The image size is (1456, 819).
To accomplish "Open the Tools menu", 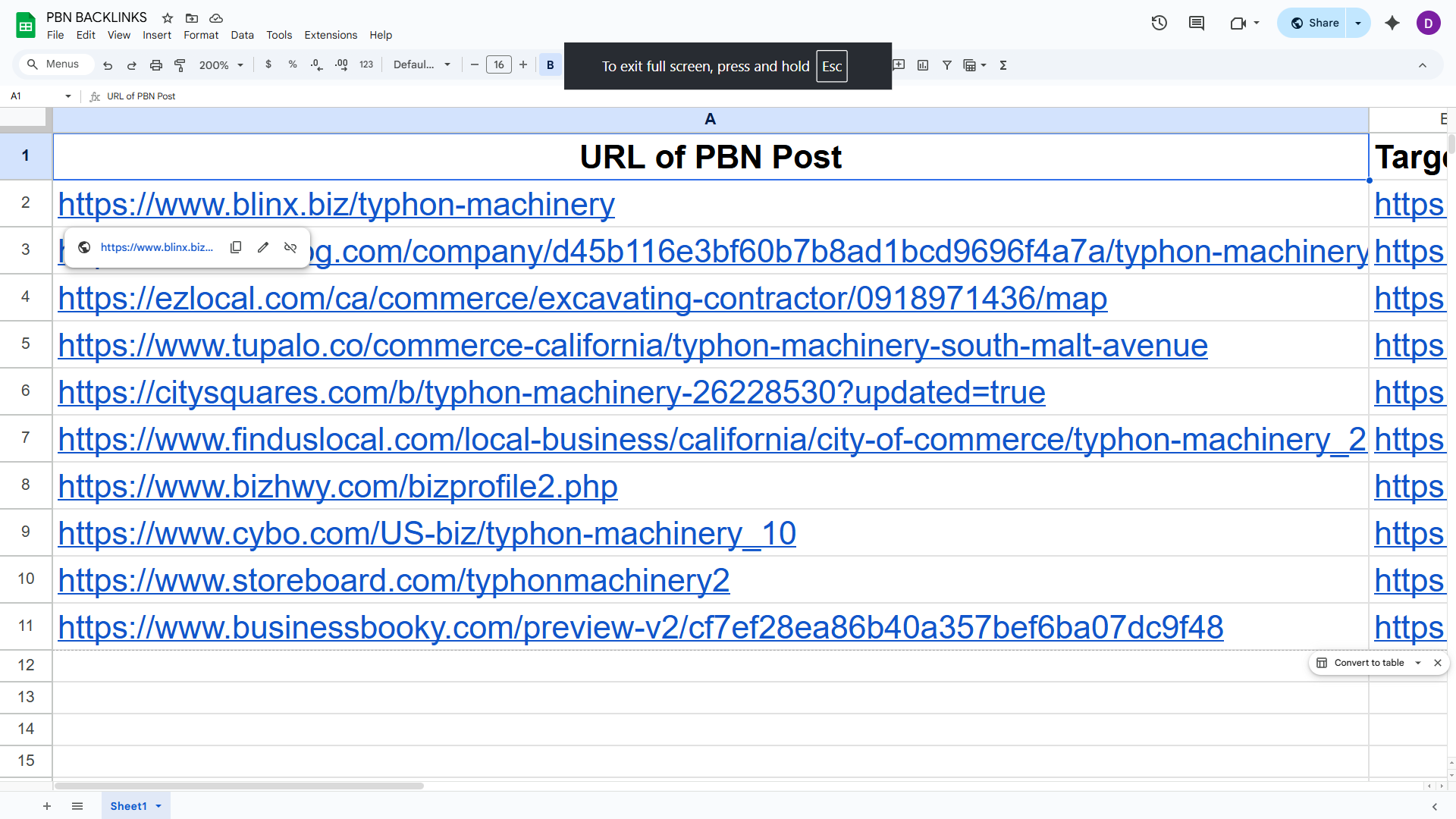I will coord(279,35).
